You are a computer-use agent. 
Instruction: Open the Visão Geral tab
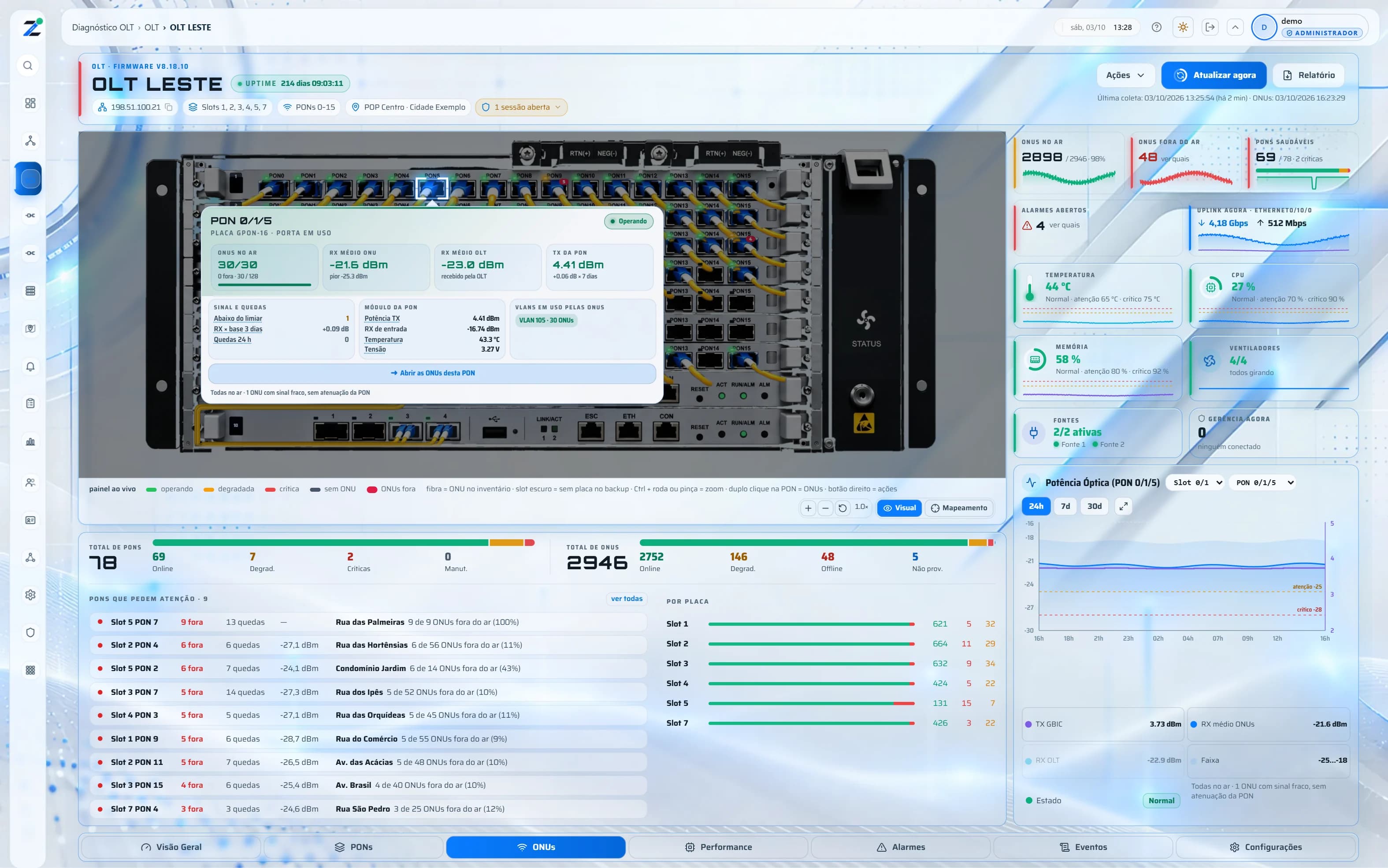tap(171, 847)
